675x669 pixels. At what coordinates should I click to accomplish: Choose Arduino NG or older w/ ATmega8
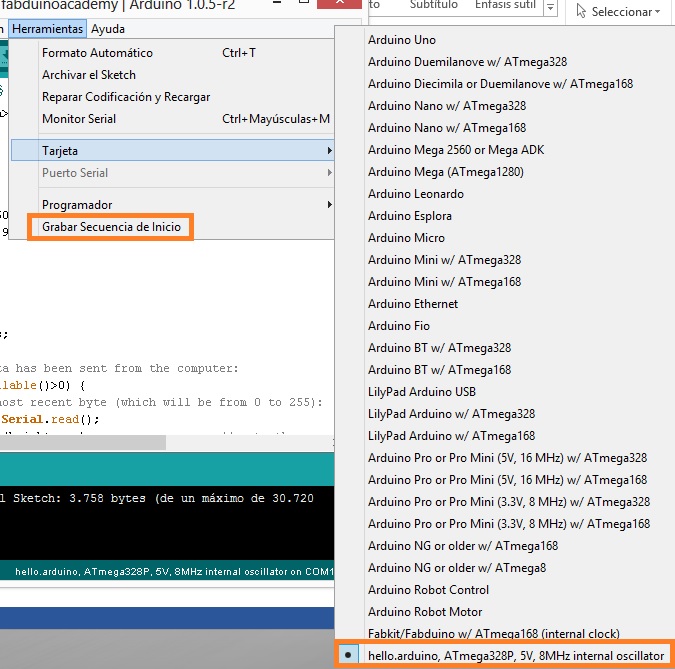[x=504, y=568]
